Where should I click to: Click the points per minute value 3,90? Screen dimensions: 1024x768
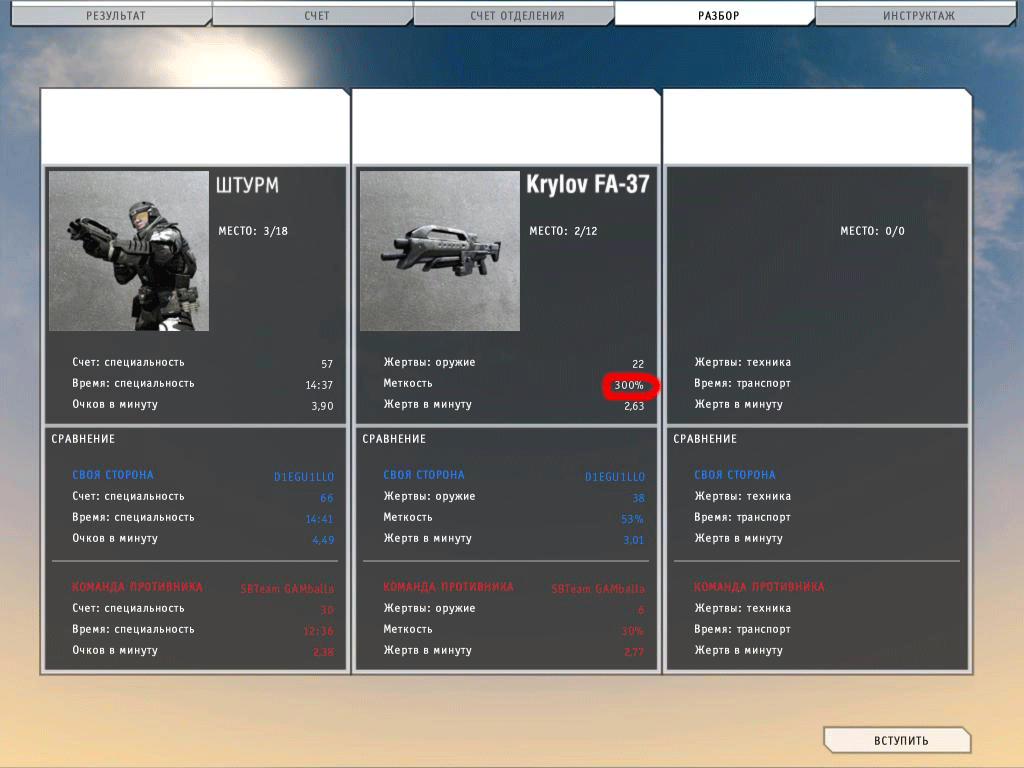(x=323, y=406)
